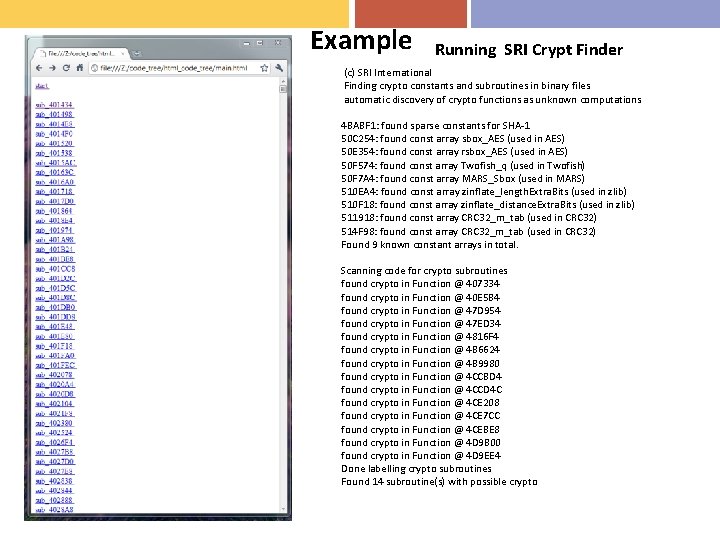Screen dimensions: 720x540
Task: Minimize the browser window
Action: [x=247, y=43]
